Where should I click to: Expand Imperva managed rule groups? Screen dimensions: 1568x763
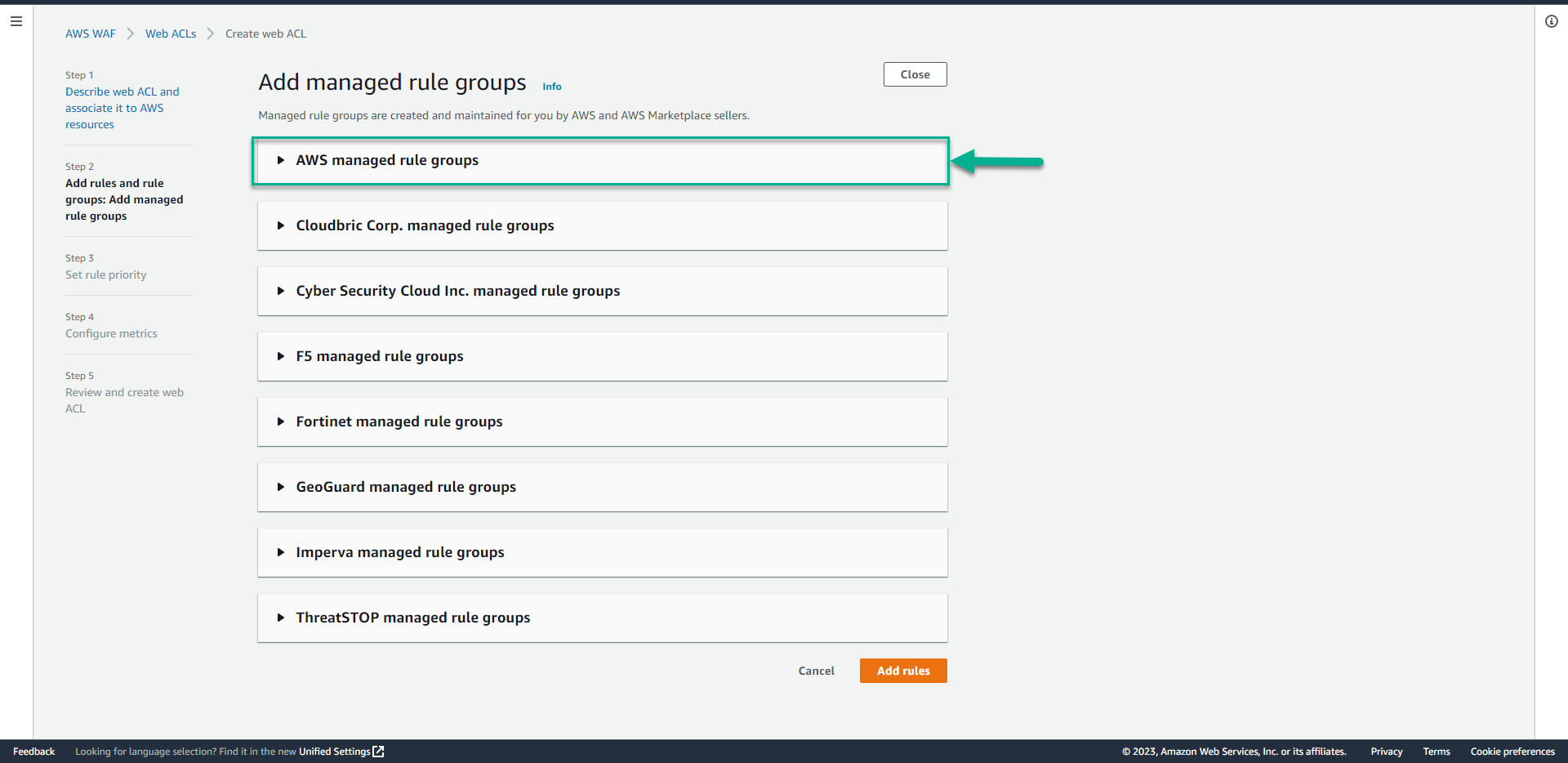click(x=399, y=552)
